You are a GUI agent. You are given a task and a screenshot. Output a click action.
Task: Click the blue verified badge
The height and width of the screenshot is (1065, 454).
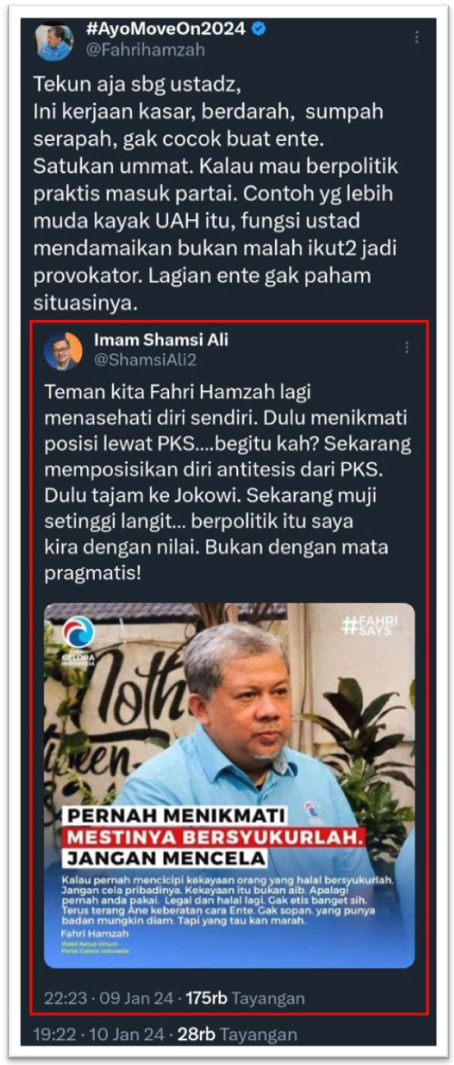coord(258,29)
